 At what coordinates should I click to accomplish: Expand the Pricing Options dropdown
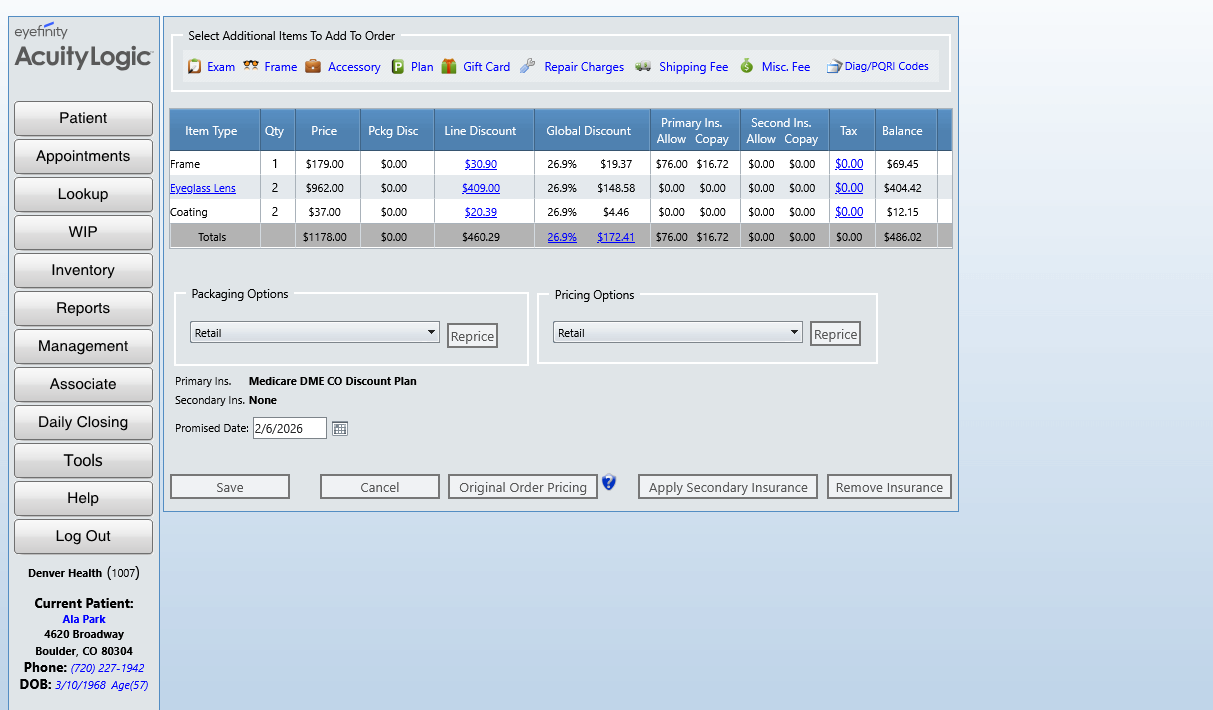677,333
